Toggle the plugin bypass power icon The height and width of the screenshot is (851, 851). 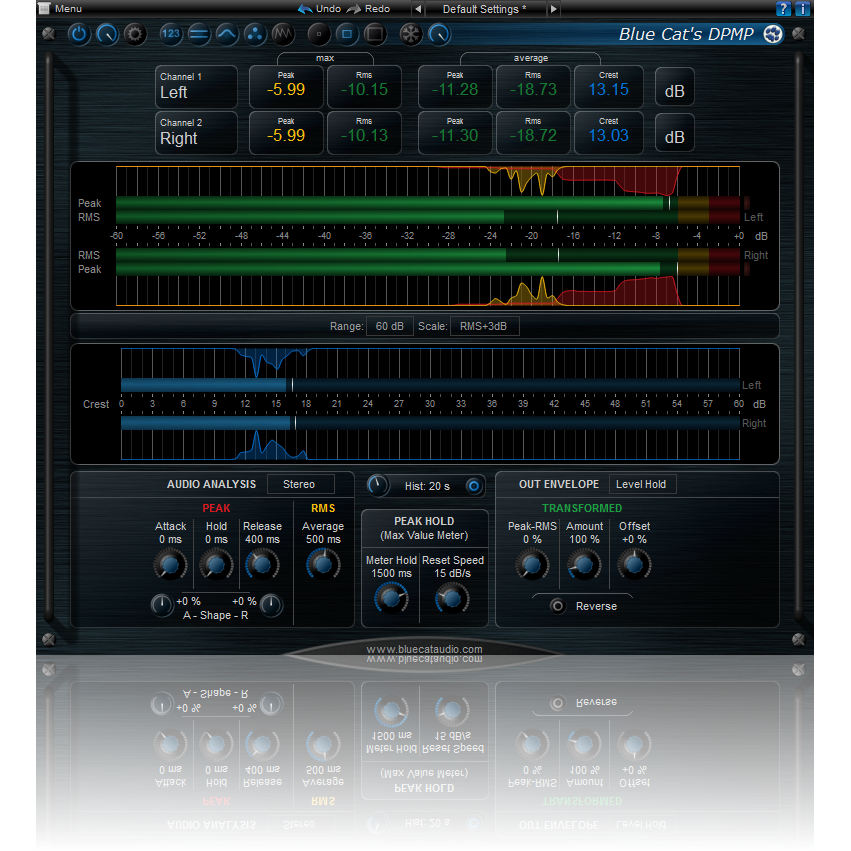click(78, 33)
